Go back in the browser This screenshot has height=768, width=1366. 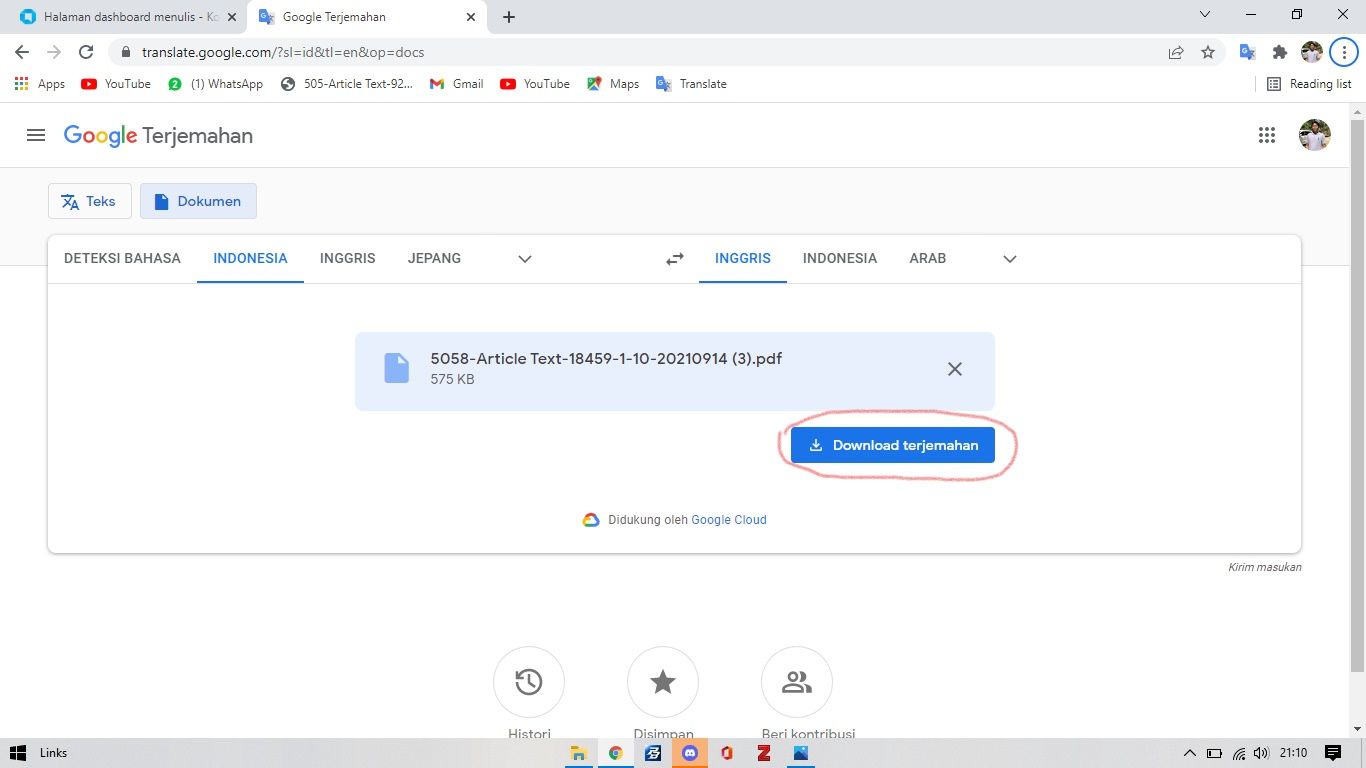22,52
